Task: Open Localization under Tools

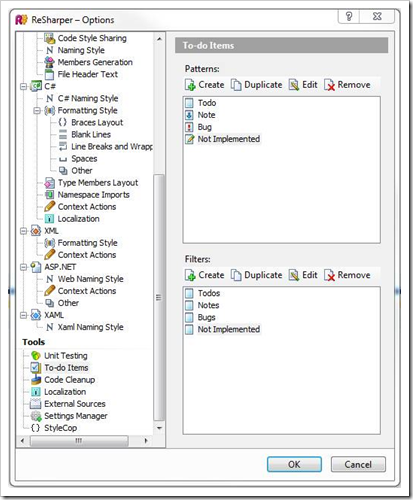Action: pos(65,392)
